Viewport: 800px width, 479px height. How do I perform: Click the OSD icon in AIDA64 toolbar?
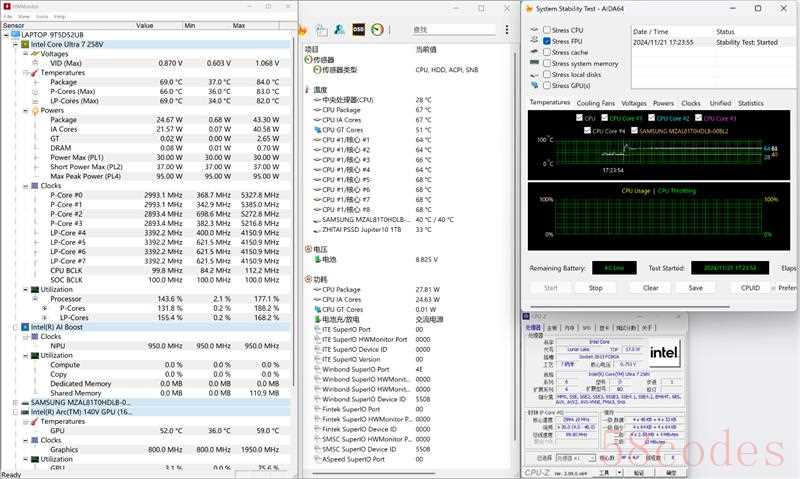pyautogui.click(x=357, y=30)
